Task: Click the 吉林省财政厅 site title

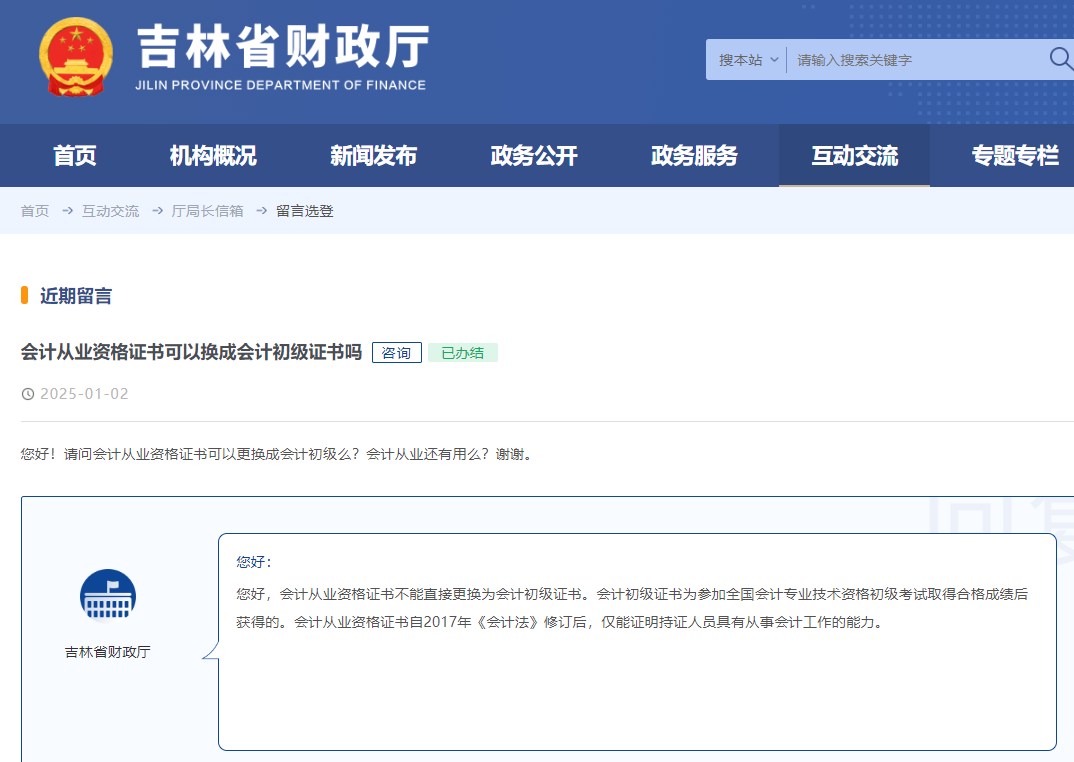Action: tap(284, 47)
